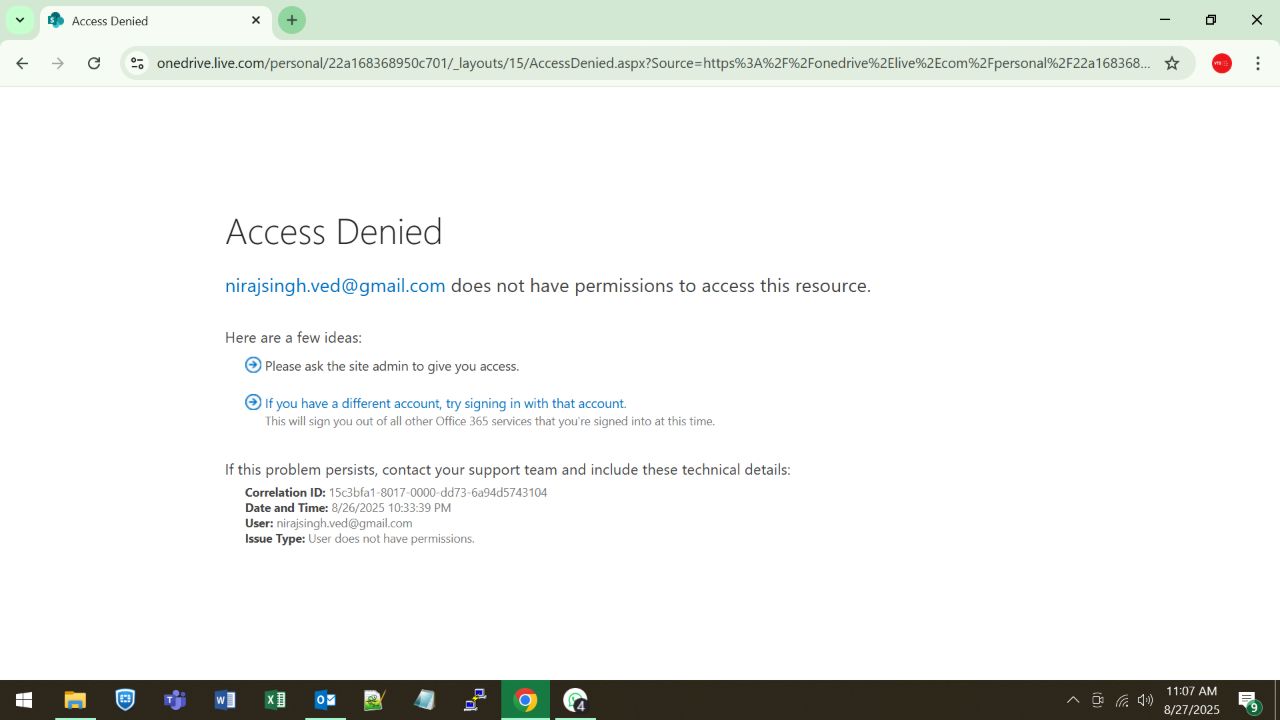Image resolution: width=1280 pixels, height=720 pixels.
Task: Open Excel from the taskbar
Action: tap(275, 700)
